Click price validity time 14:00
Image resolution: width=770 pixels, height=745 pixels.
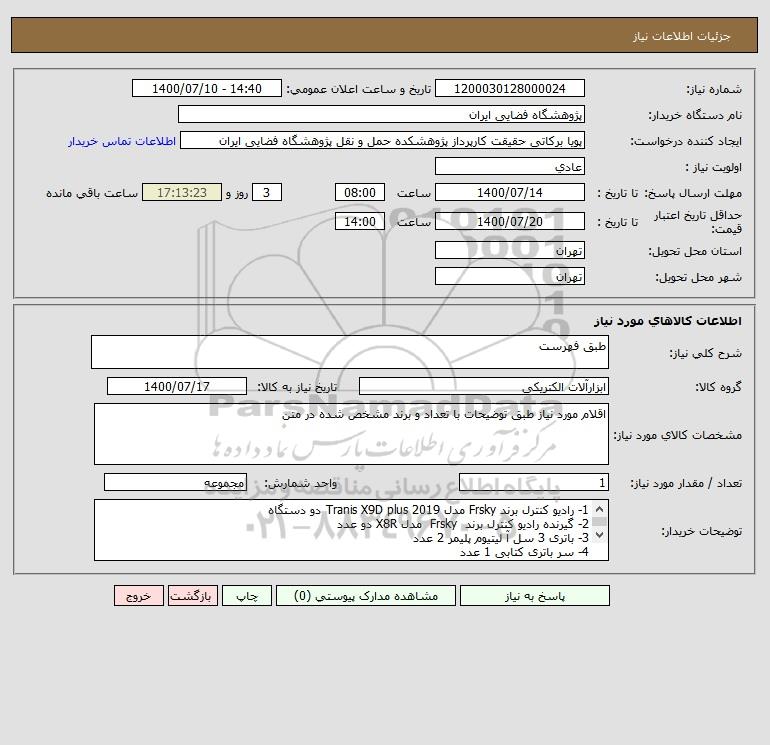pos(360,221)
